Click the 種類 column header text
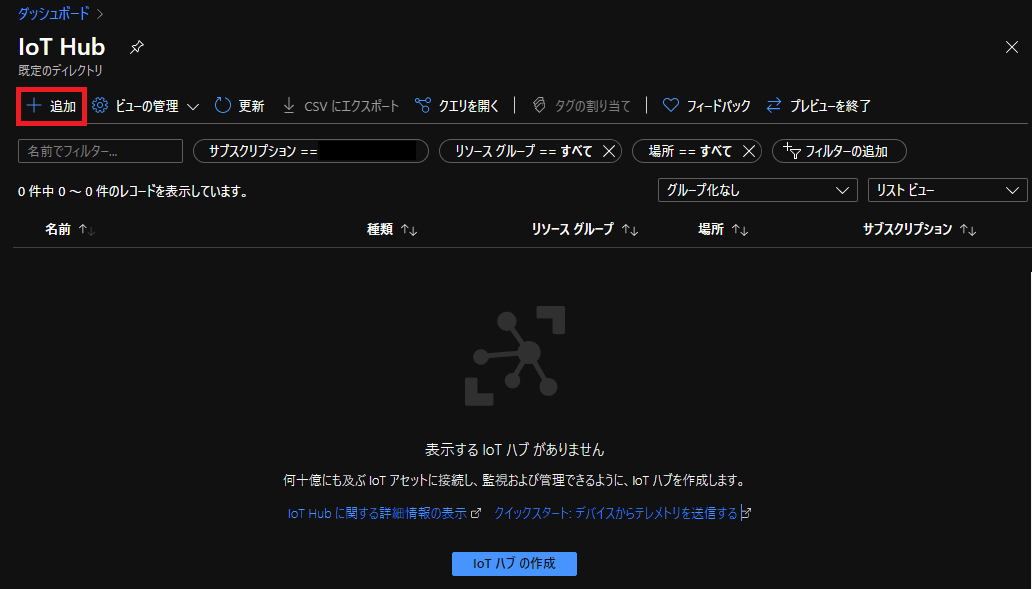 click(380, 229)
